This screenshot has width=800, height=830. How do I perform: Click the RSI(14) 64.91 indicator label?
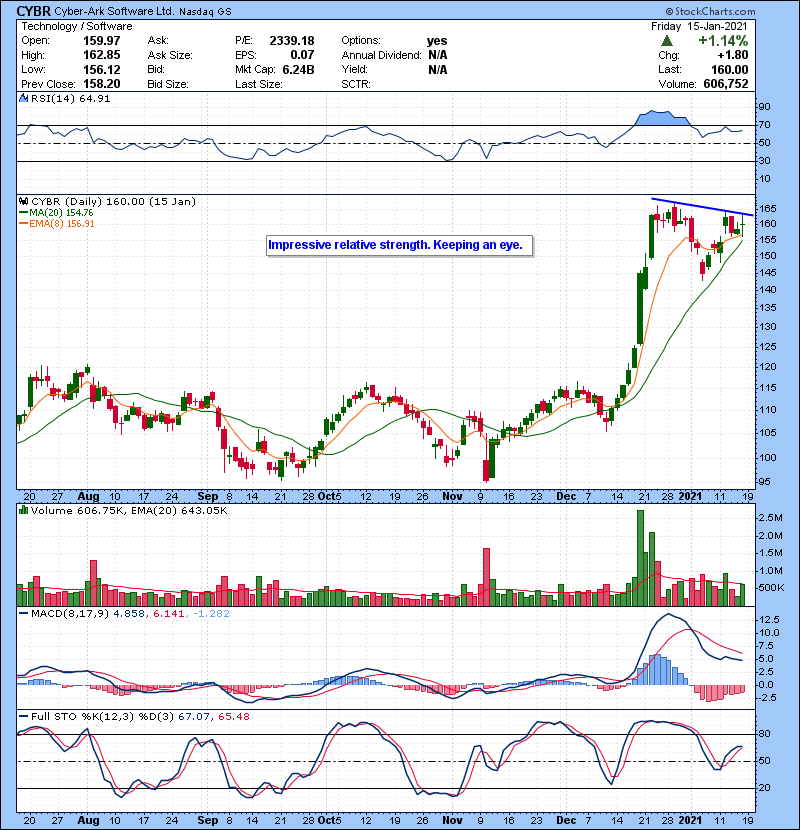click(x=70, y=98)
